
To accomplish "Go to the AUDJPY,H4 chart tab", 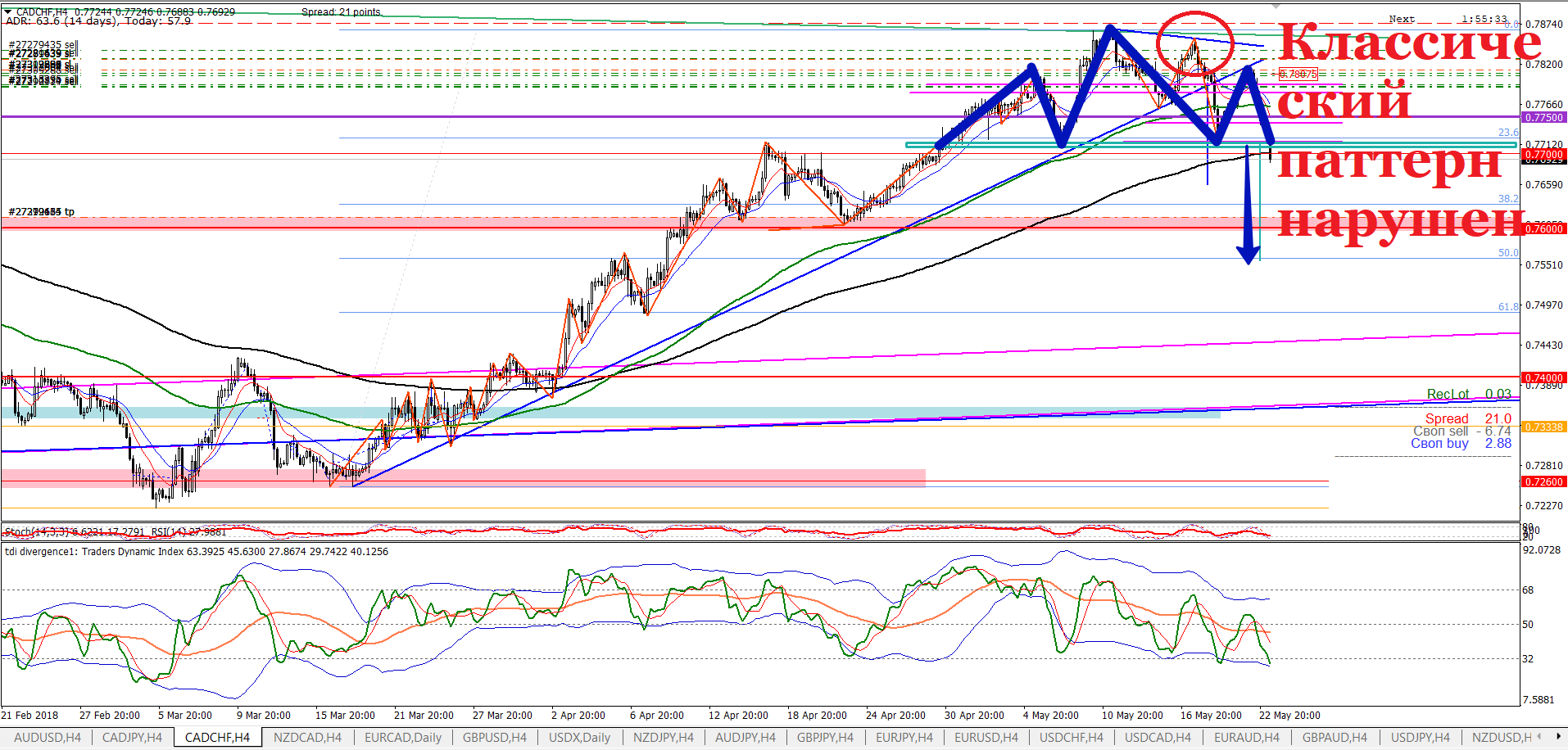I will [745, 738].
